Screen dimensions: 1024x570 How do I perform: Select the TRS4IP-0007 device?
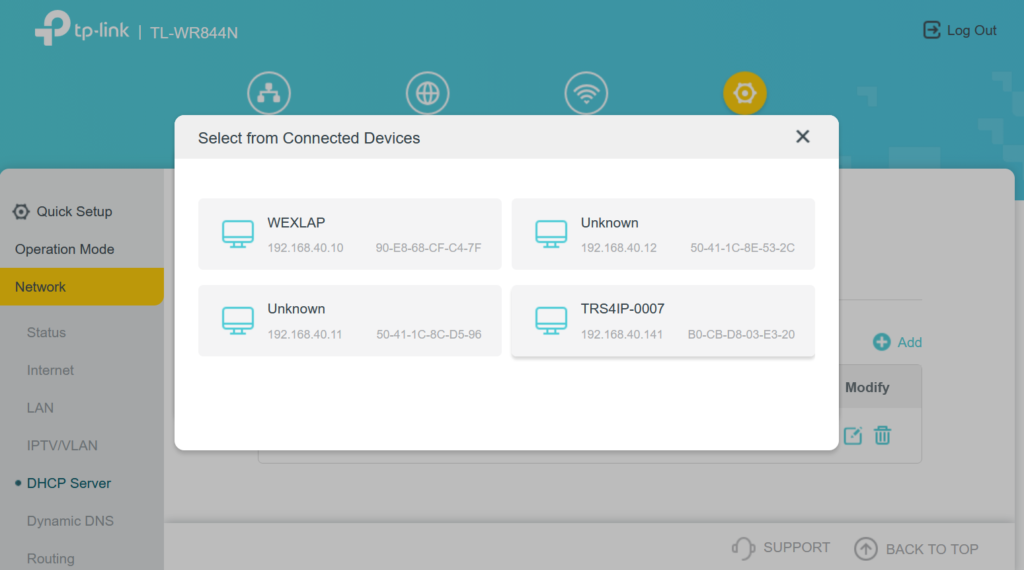pos(662,320)
